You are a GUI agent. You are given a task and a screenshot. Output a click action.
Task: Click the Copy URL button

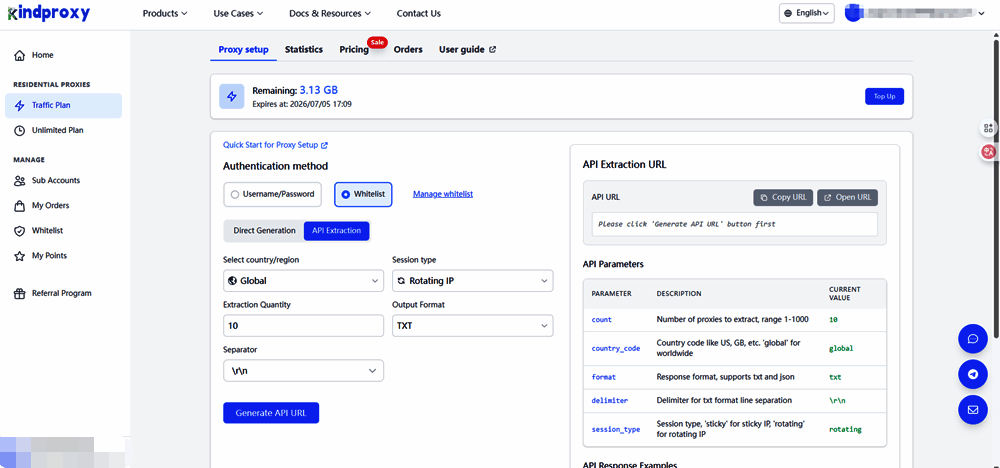coord(782,198)
